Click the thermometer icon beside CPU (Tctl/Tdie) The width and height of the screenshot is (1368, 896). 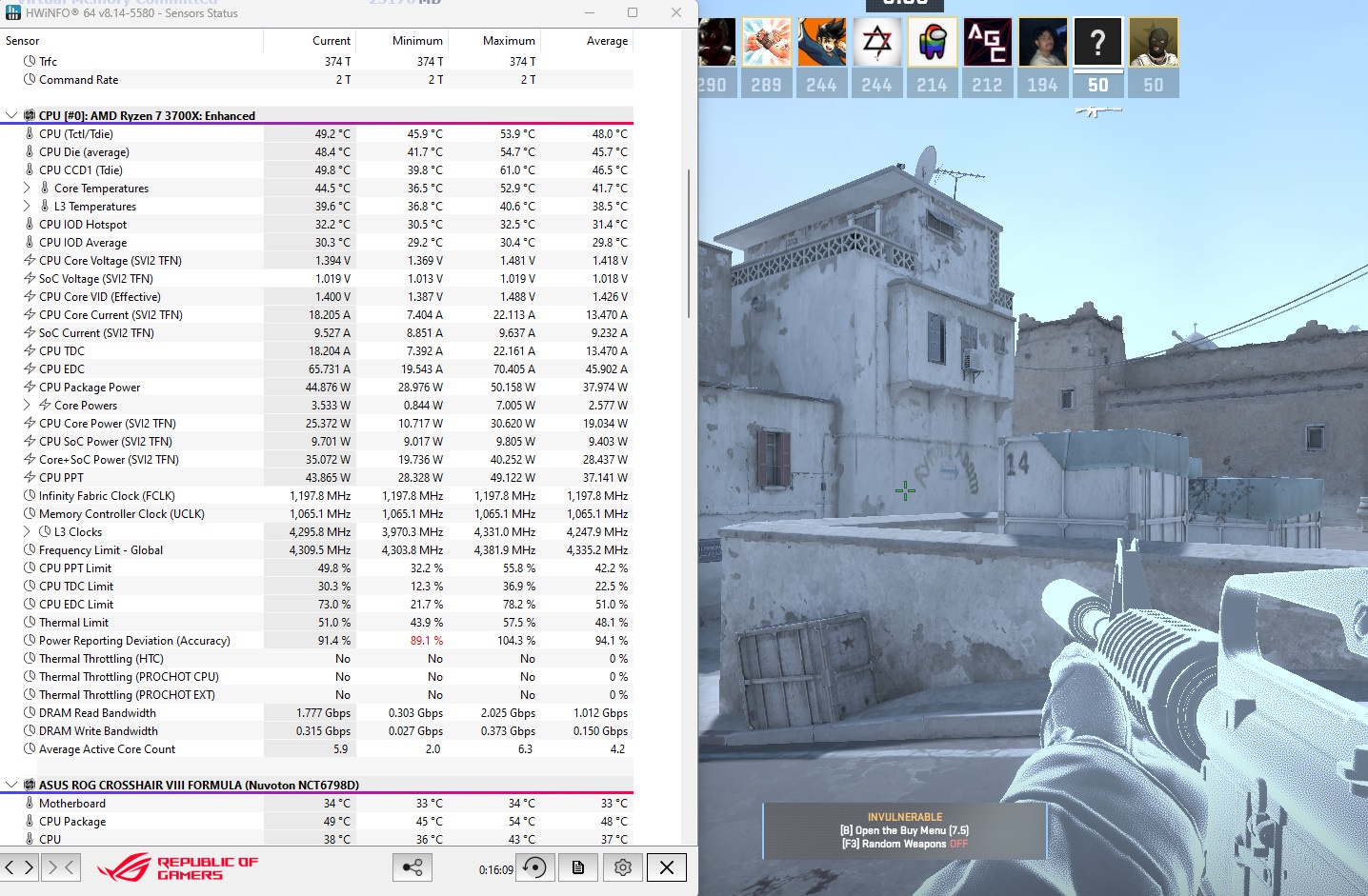[30, 134]
